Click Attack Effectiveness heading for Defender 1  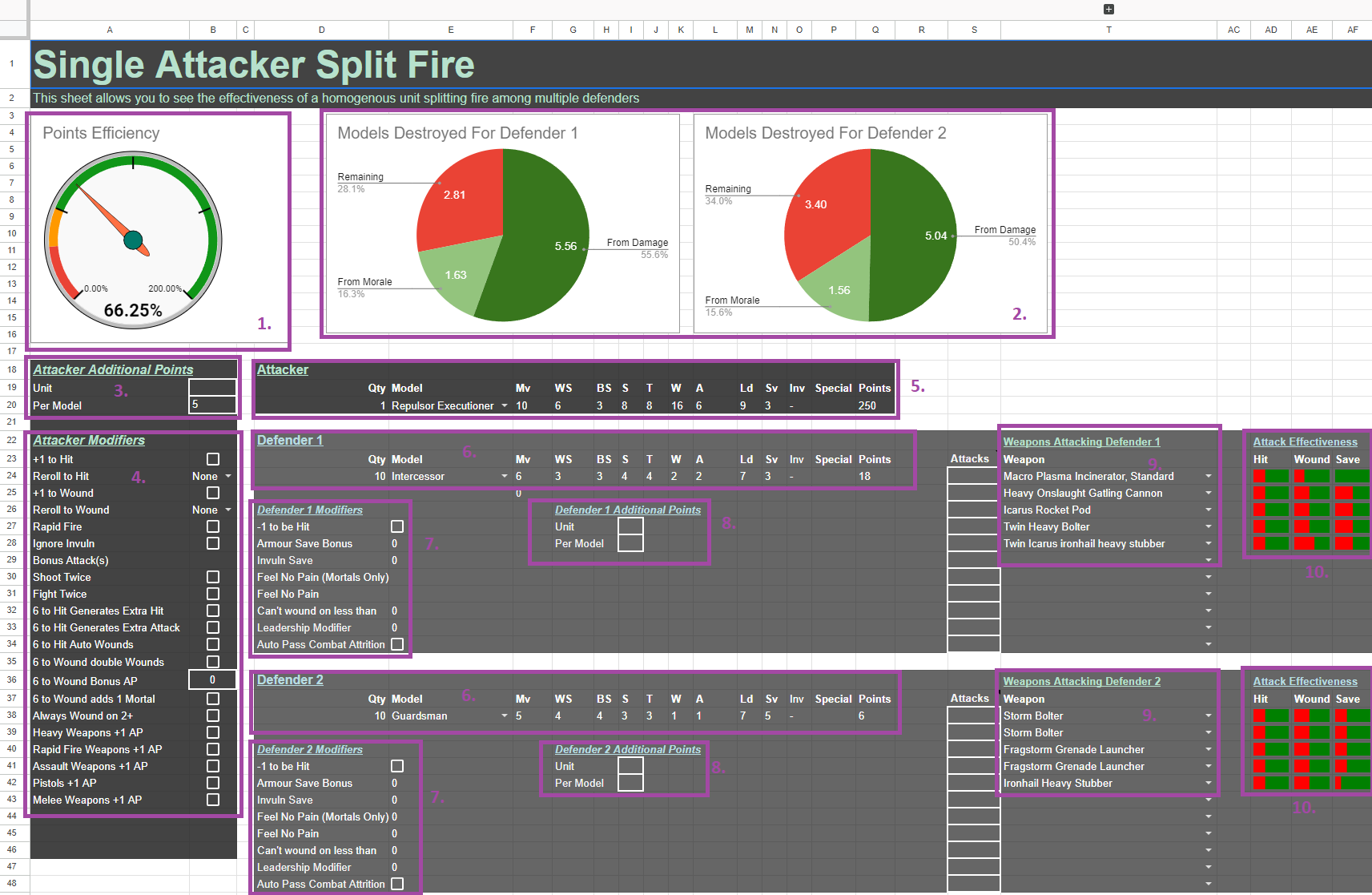1306,441
